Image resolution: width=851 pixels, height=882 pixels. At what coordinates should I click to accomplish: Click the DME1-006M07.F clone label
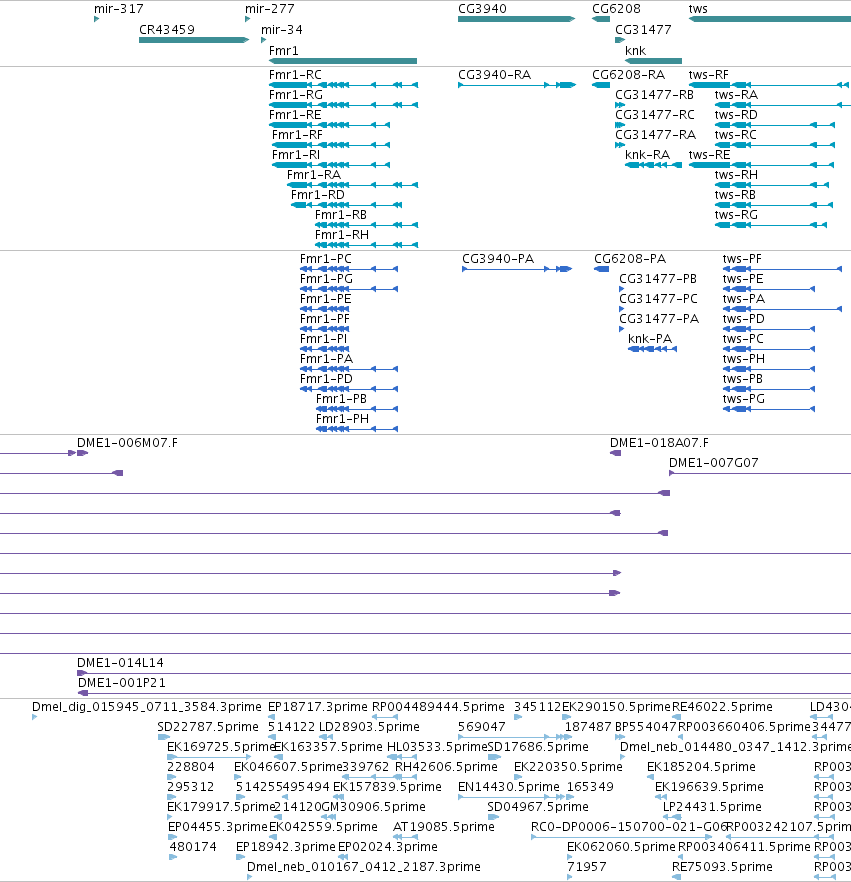(127, 443)
